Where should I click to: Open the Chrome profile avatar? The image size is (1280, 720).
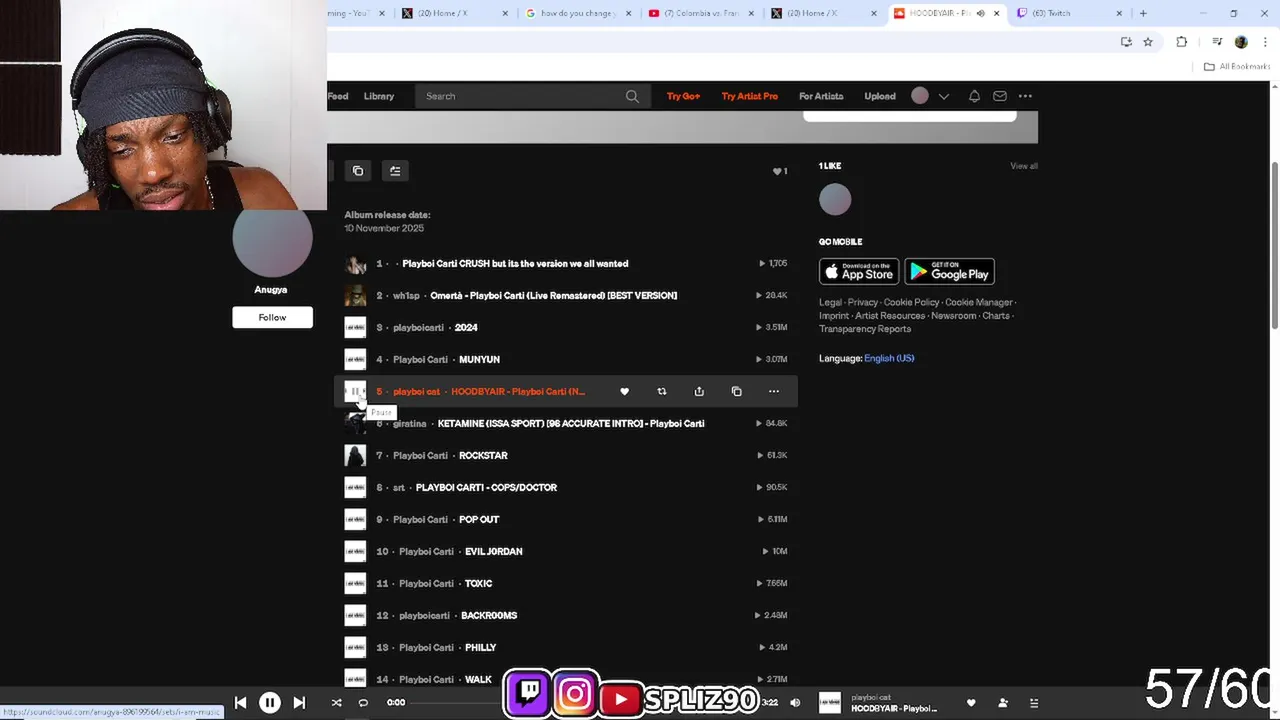click(1241, 42)
